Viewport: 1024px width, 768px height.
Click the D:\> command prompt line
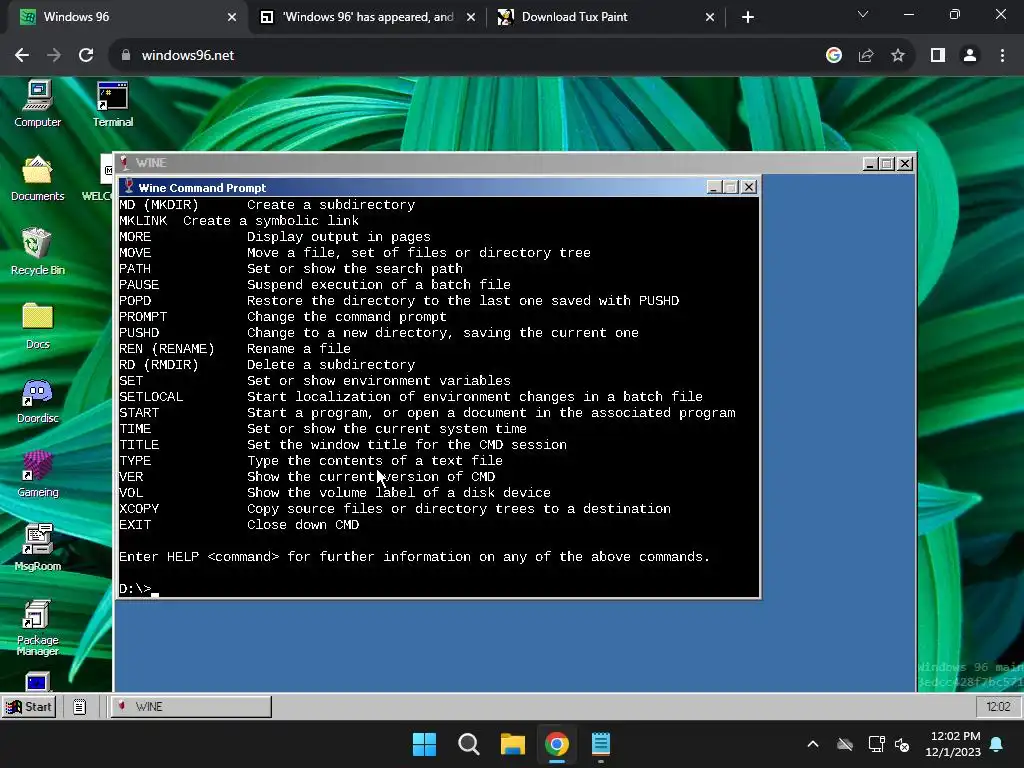coord(139,588)
